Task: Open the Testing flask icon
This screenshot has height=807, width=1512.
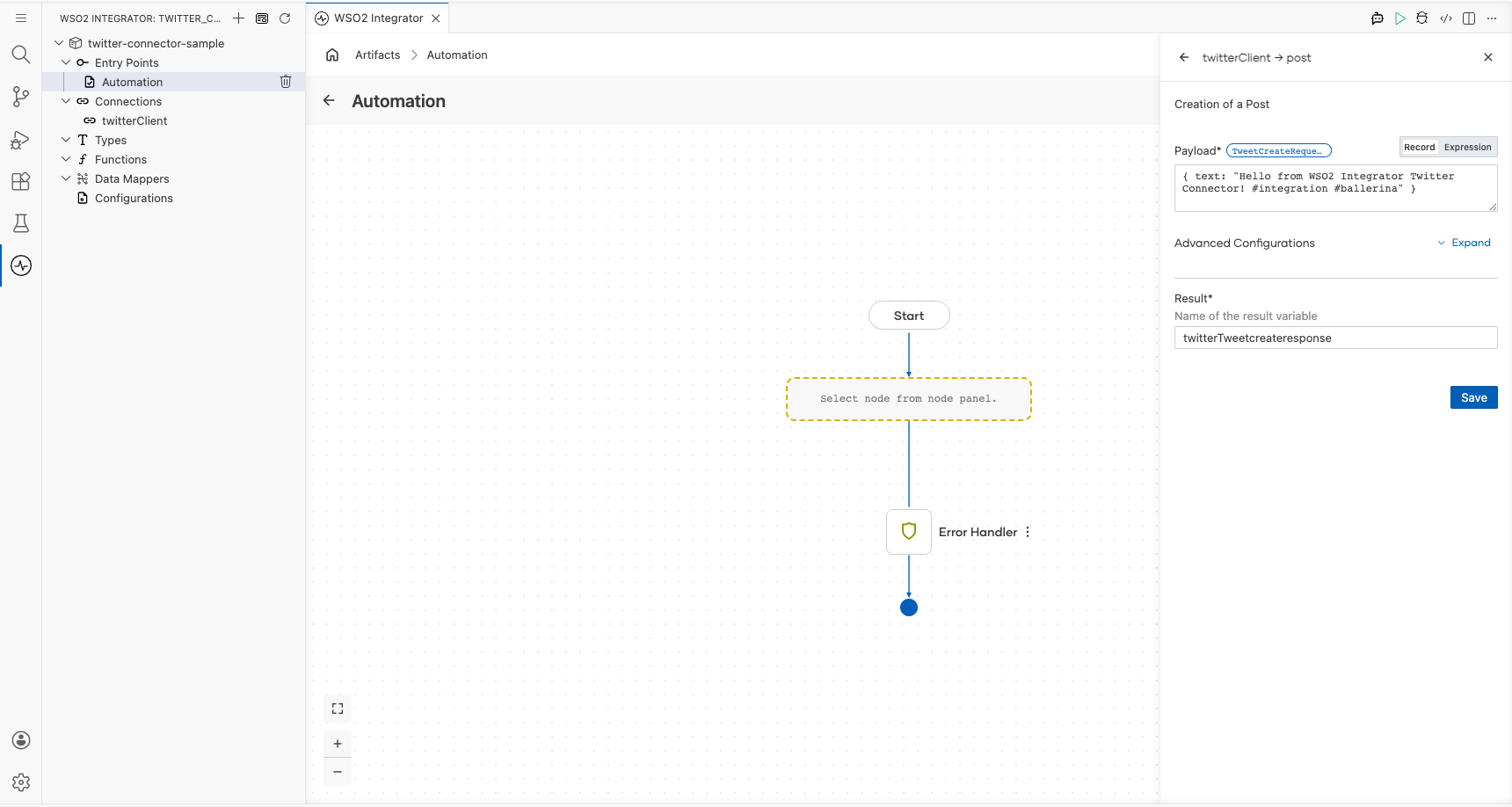Action: (21, 223)
